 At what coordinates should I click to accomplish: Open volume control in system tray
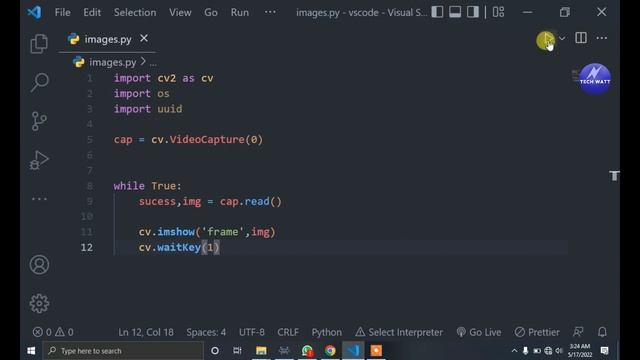pos(559,351)
